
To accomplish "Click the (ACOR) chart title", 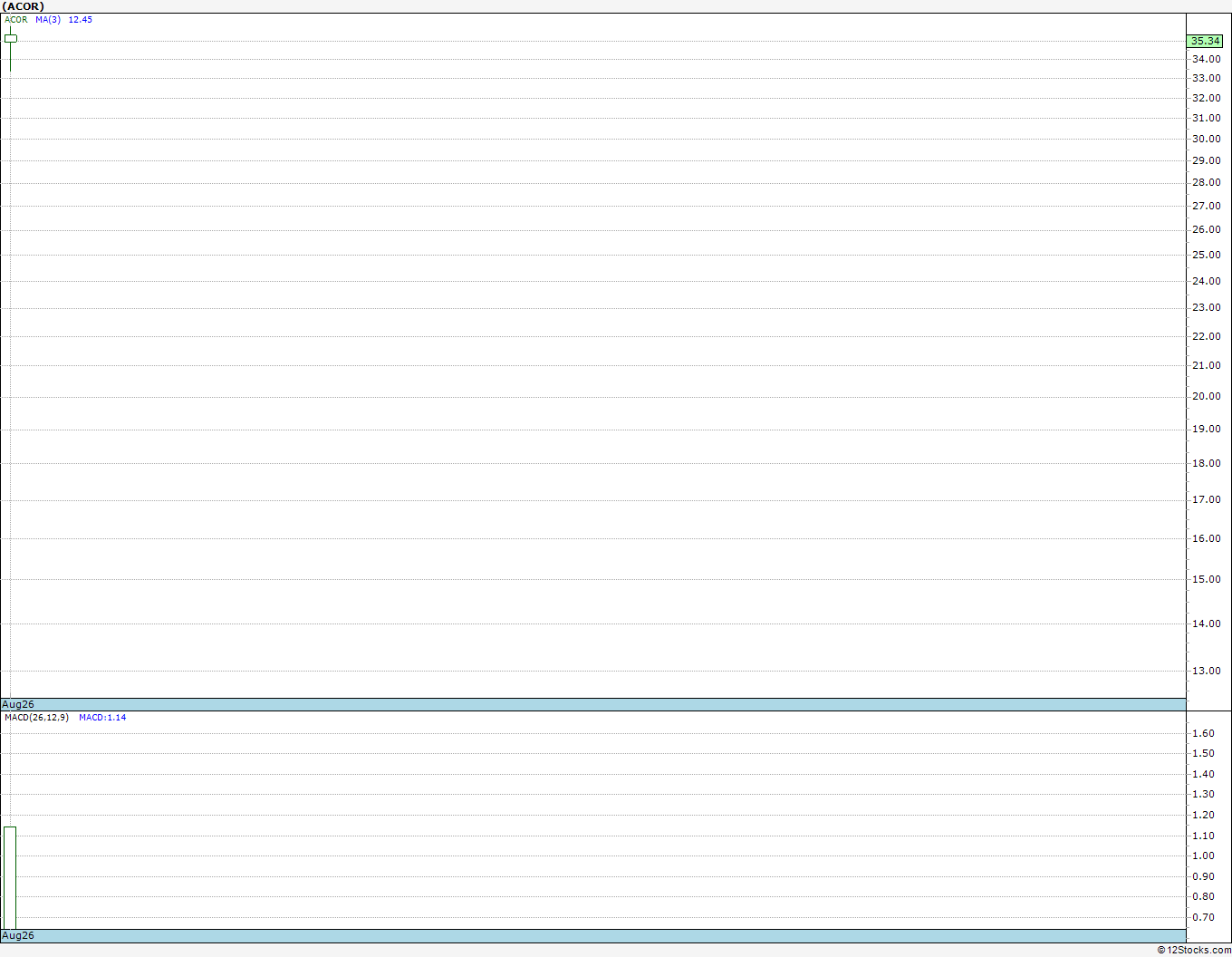I will coord(24,6).
